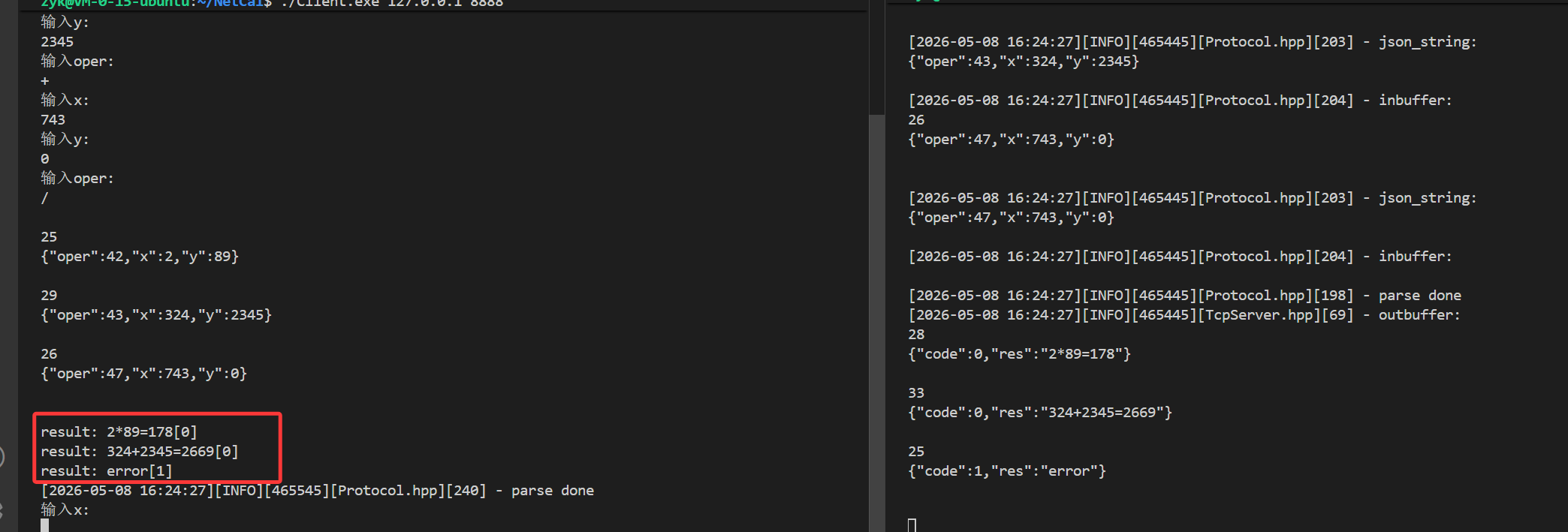Place cursor at left terminal's block cursor prompt
The width and height of the screenshot is (1568, 532).
pos(45,526)
